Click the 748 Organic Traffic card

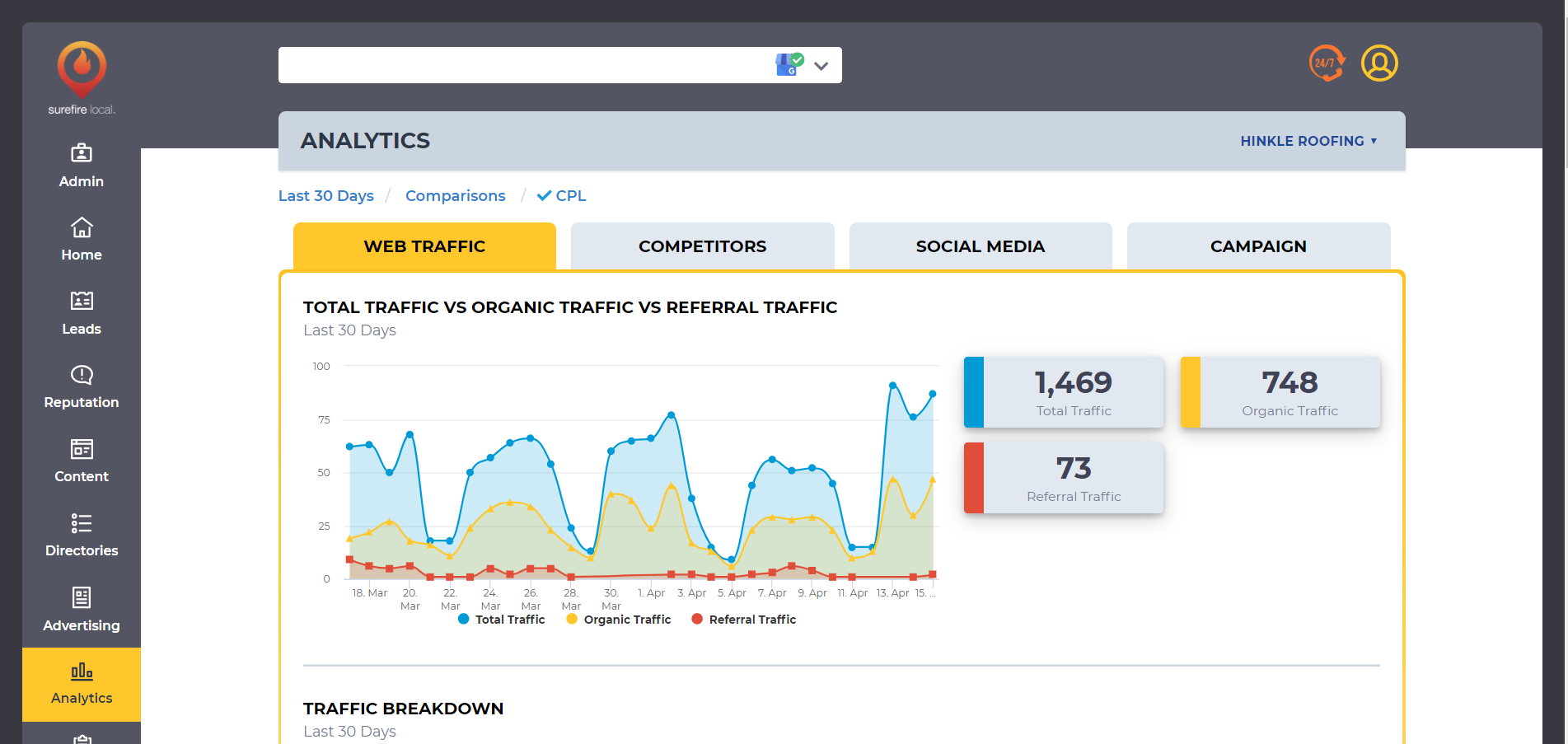pos(1280,392)
